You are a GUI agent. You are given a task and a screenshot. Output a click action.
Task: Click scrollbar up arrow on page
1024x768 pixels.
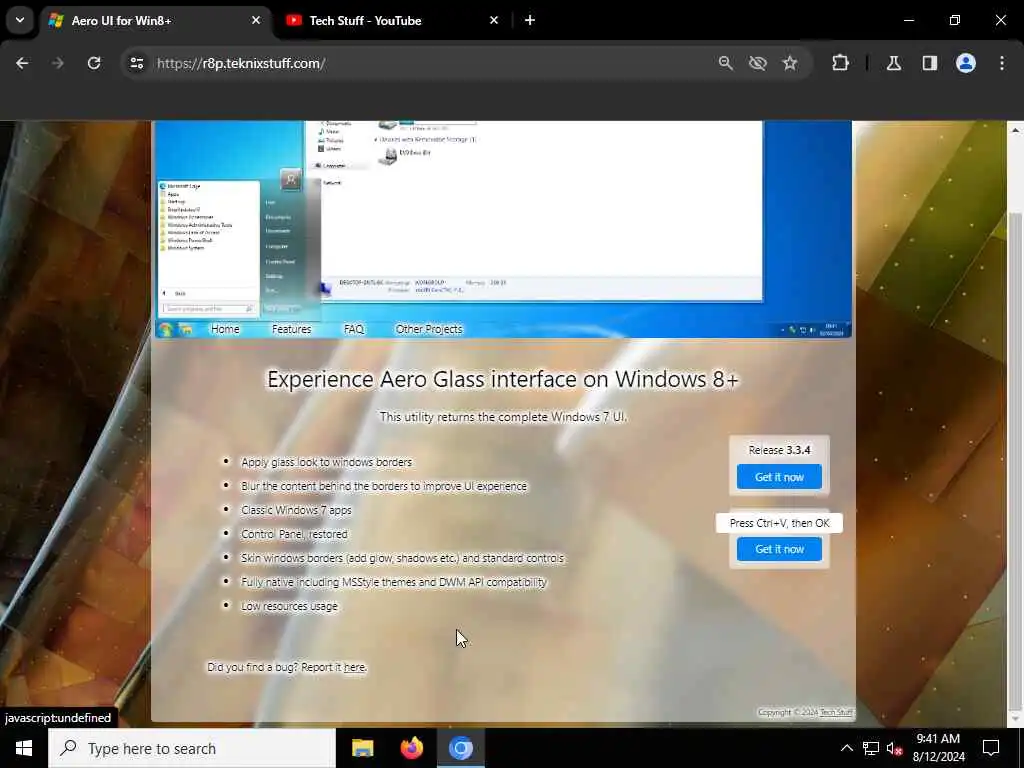tap(1015, 130)
